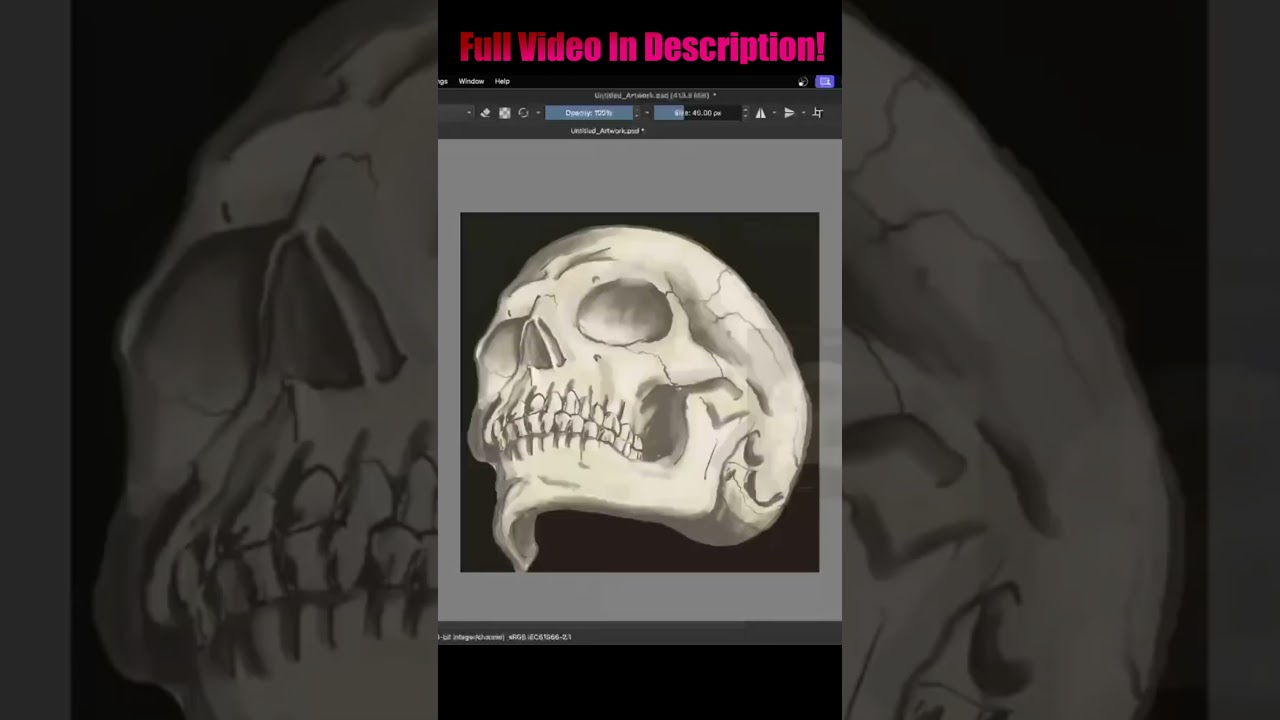The height and width of the screenshot is (720, 1280).
Task: Select the Untitled_Artwork.psd document tab
Action: tap(607, 131)
